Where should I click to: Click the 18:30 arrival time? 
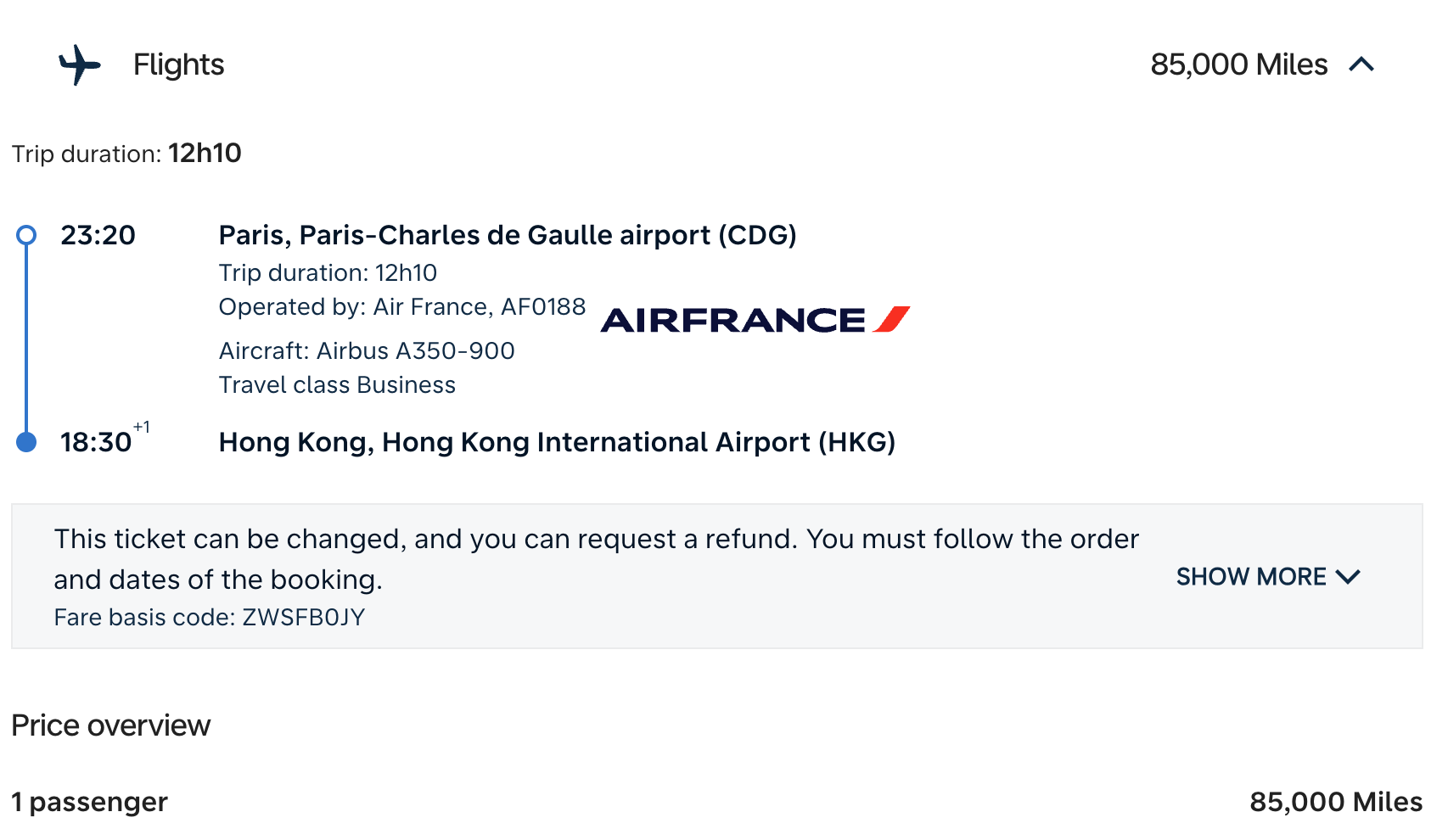(x=95, y=442)
